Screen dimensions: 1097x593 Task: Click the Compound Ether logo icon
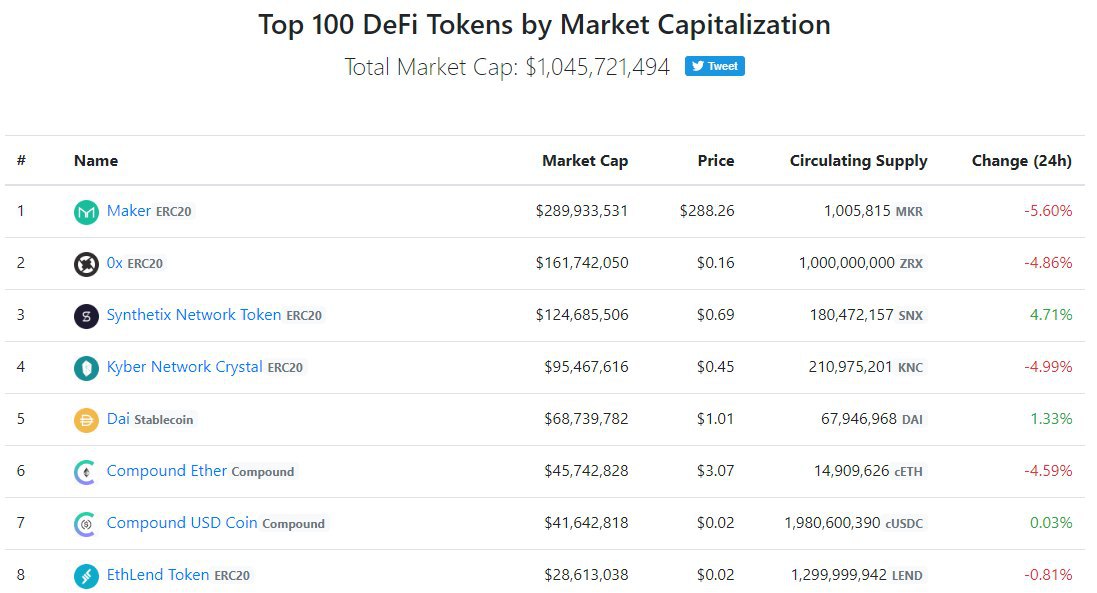87,472
